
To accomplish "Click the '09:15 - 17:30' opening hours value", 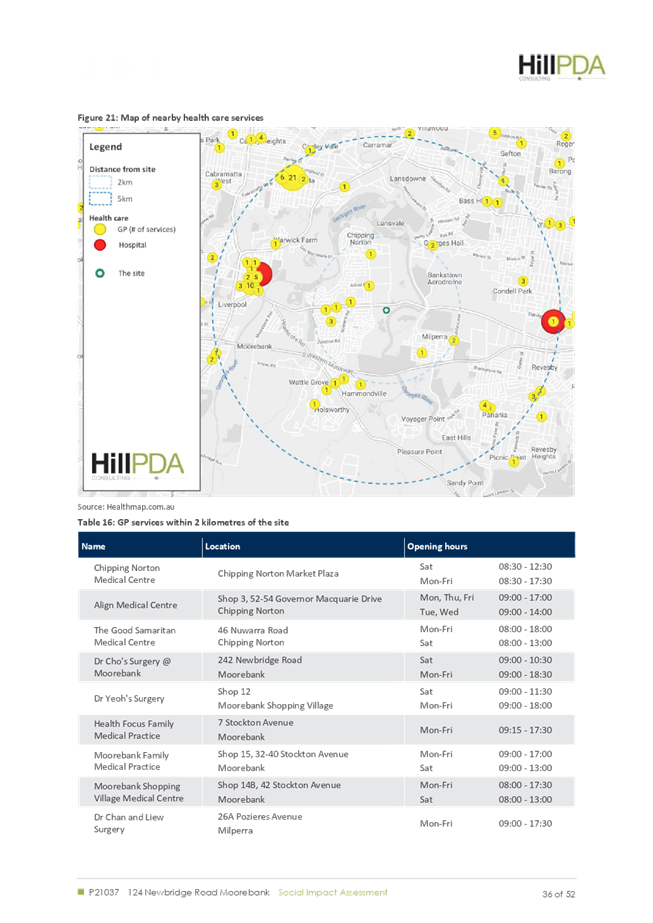I will pos(525,730).
